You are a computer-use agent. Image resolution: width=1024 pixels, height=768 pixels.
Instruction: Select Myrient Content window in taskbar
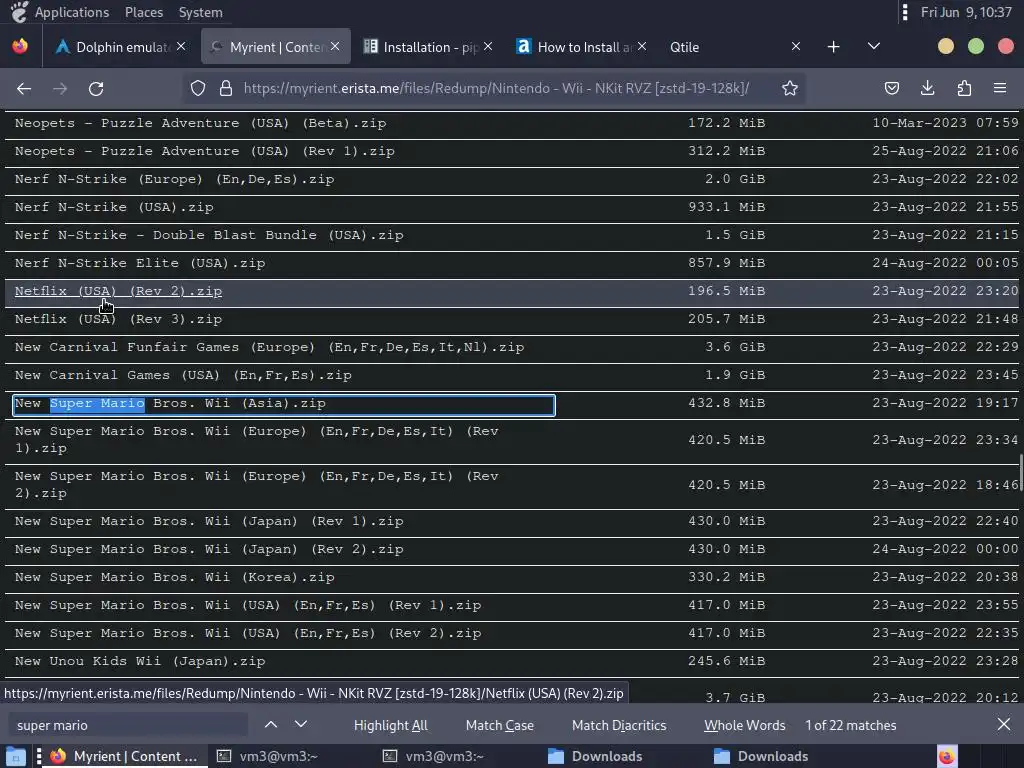(x=124, y=756)
